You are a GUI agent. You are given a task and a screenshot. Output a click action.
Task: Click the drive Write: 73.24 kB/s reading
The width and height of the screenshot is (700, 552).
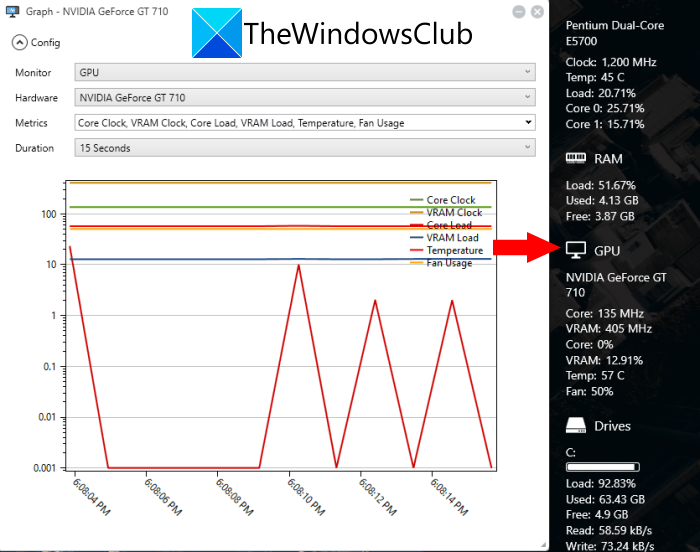(x=610, y=546)
